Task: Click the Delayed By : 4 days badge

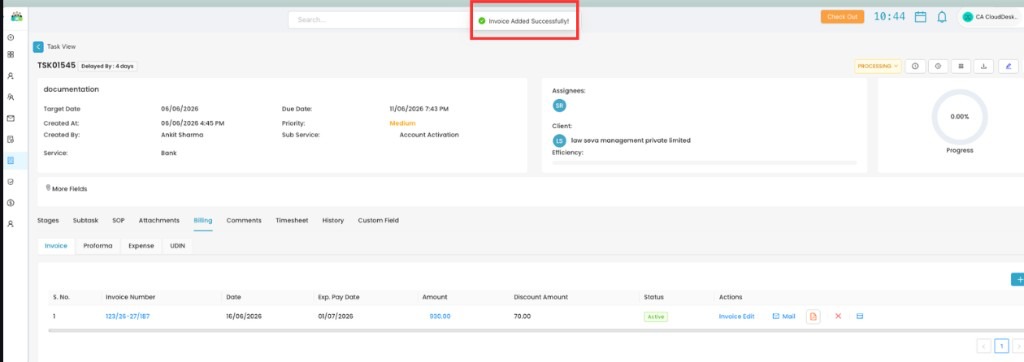Action: click(x=108, y=66)
